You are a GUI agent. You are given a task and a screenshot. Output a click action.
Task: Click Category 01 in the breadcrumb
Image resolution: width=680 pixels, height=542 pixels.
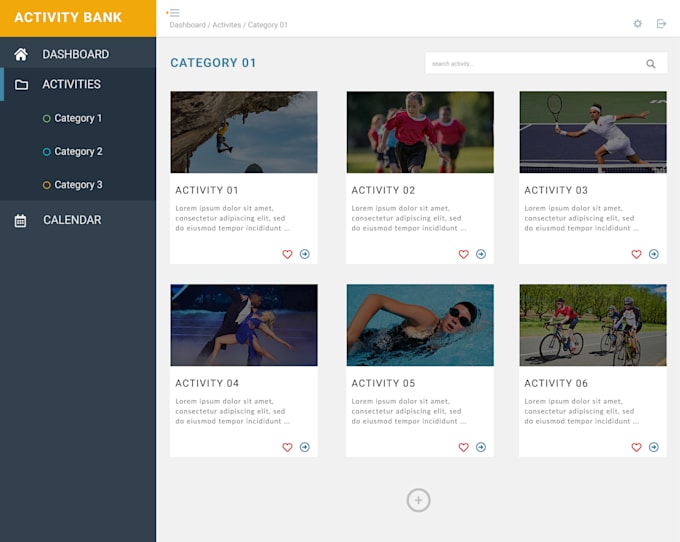[x=268, y=25]
